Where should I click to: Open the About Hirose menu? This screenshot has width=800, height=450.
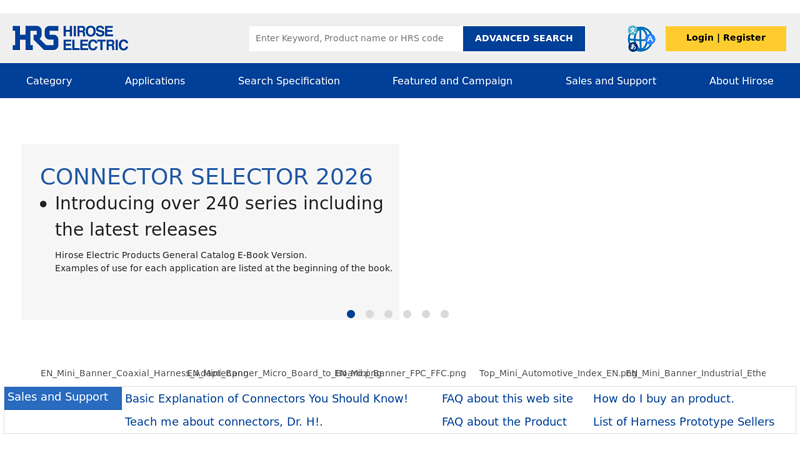tap(741, 81)
